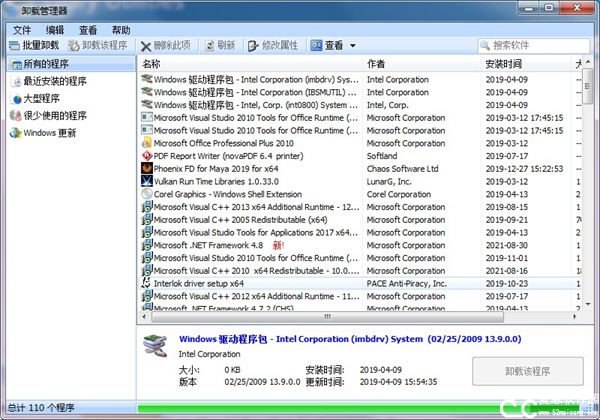
Task: Select 很少使用的程序 category
Action: tap(55, 116)
